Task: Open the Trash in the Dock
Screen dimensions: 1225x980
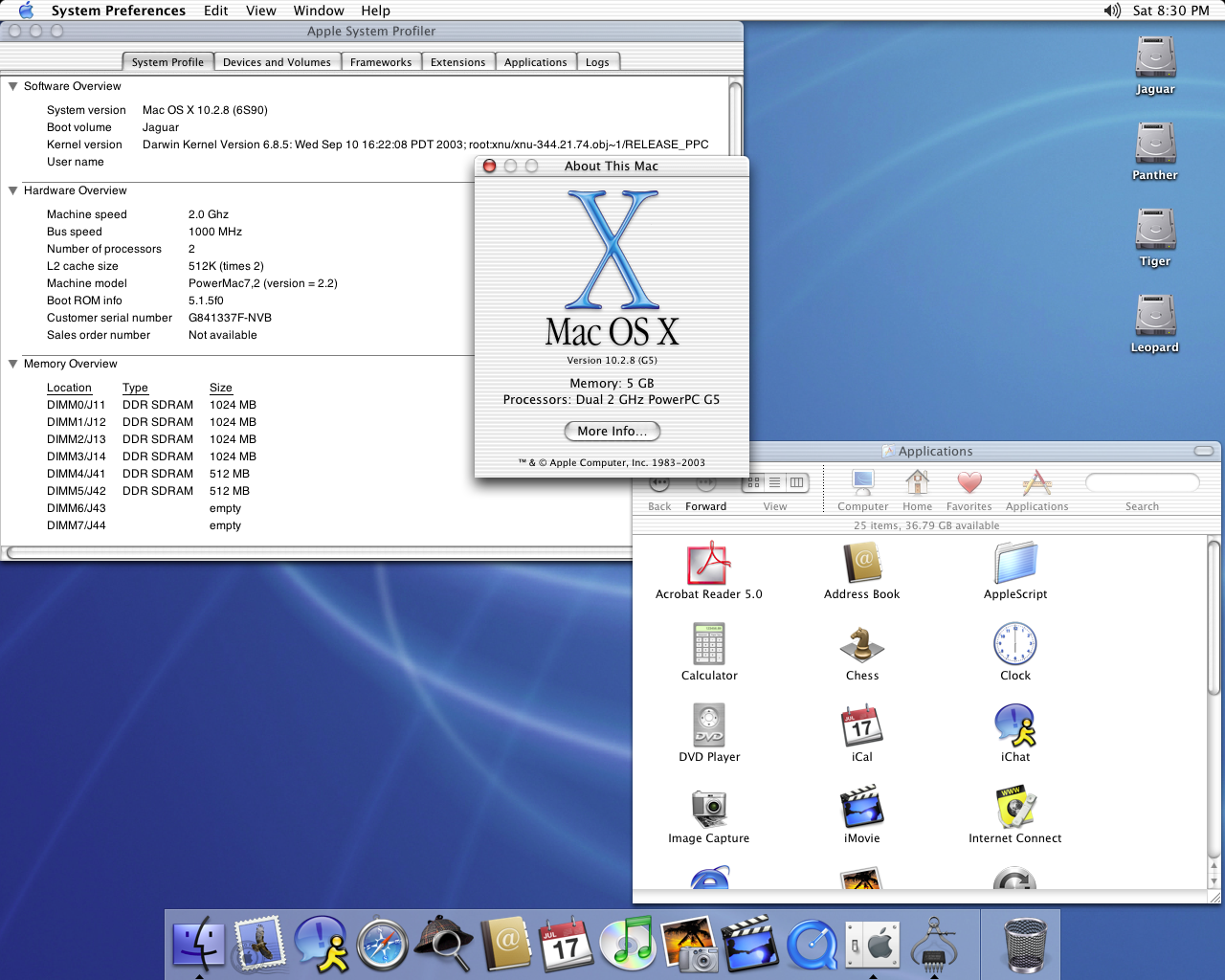Action: [x=1026, y=944]
